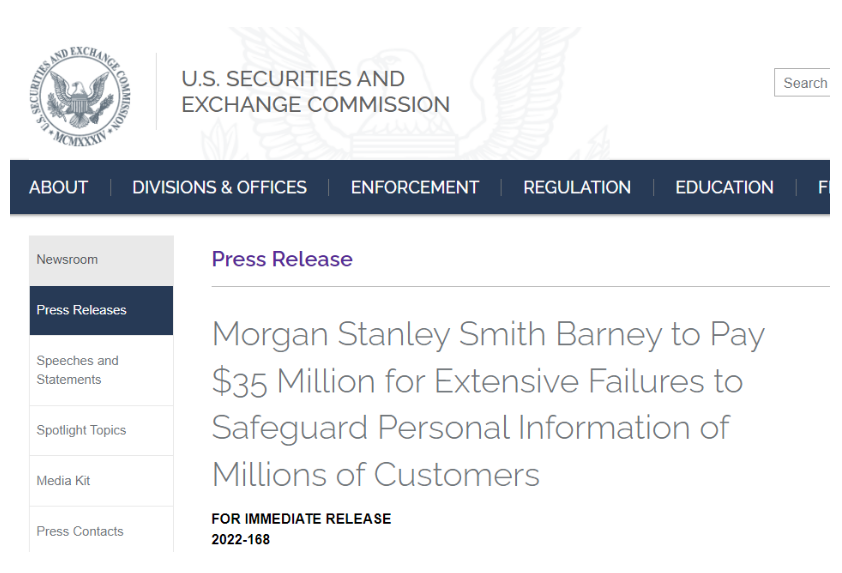Open the REGULATION navigation item
The height and width of the screenshot is (573, 842).
[x=577, y=187]
